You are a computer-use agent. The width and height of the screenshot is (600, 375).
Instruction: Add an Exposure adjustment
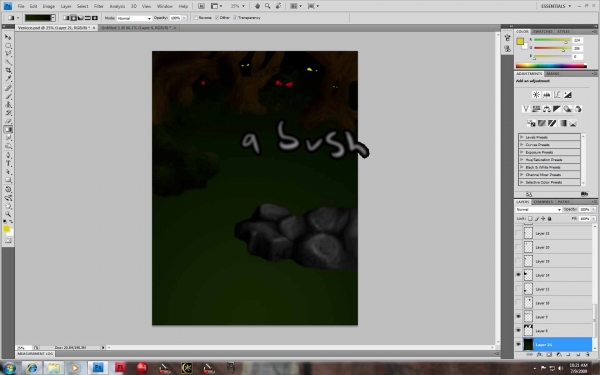(567, 95)
